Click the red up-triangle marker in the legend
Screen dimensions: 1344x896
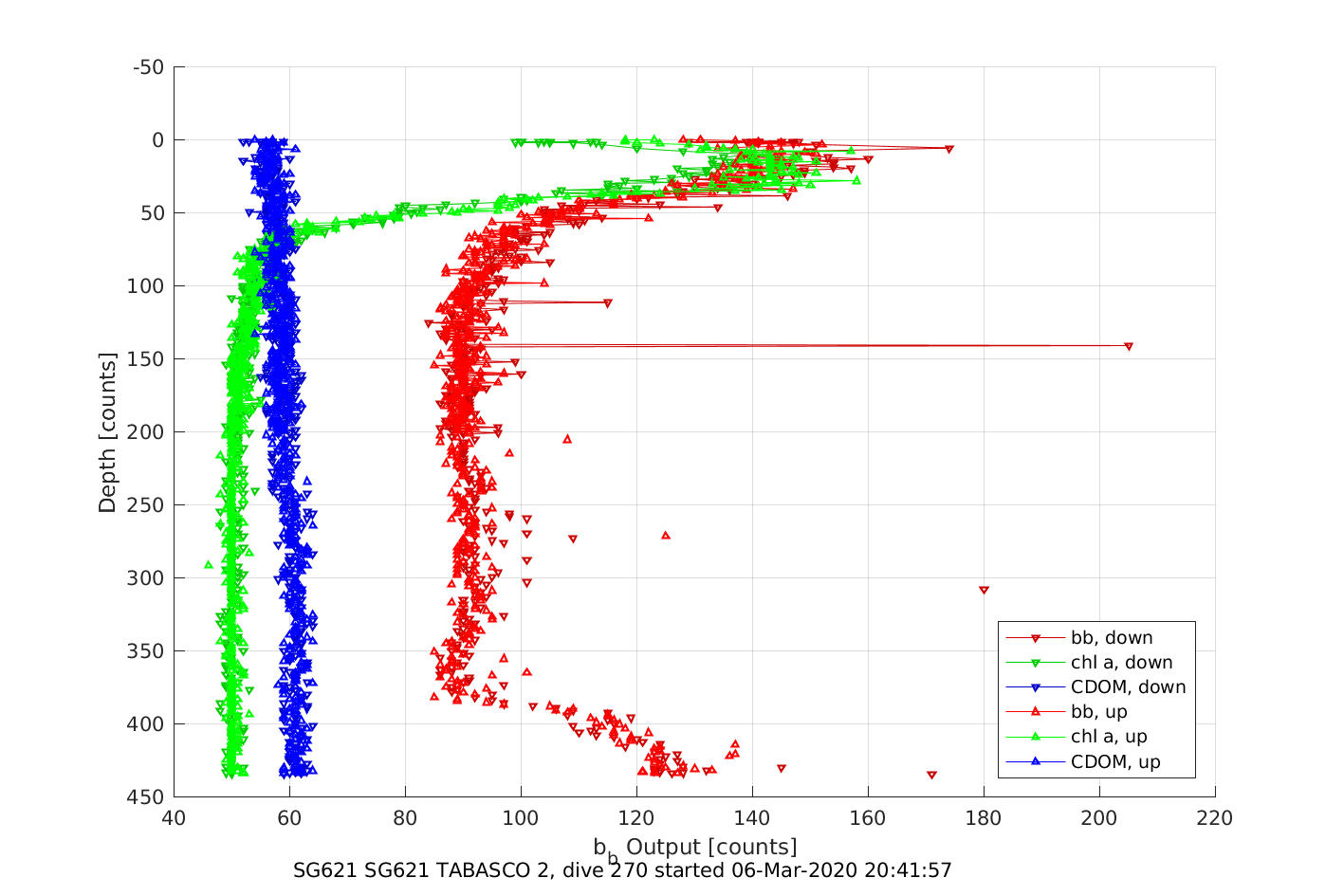click(1036, 712)
